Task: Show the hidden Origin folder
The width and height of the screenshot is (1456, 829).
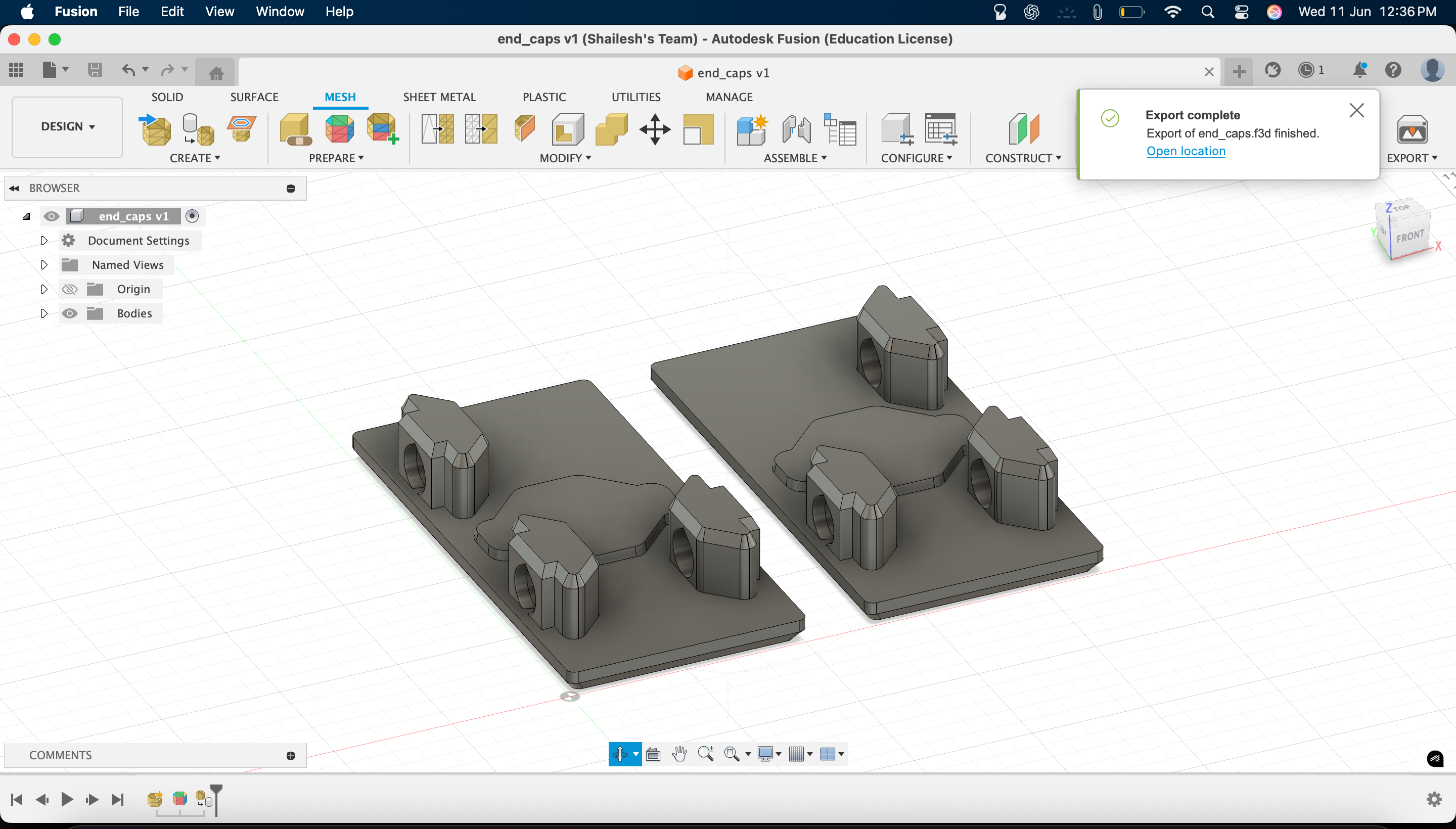Action: pyautogui.click(x=69, y=289)
